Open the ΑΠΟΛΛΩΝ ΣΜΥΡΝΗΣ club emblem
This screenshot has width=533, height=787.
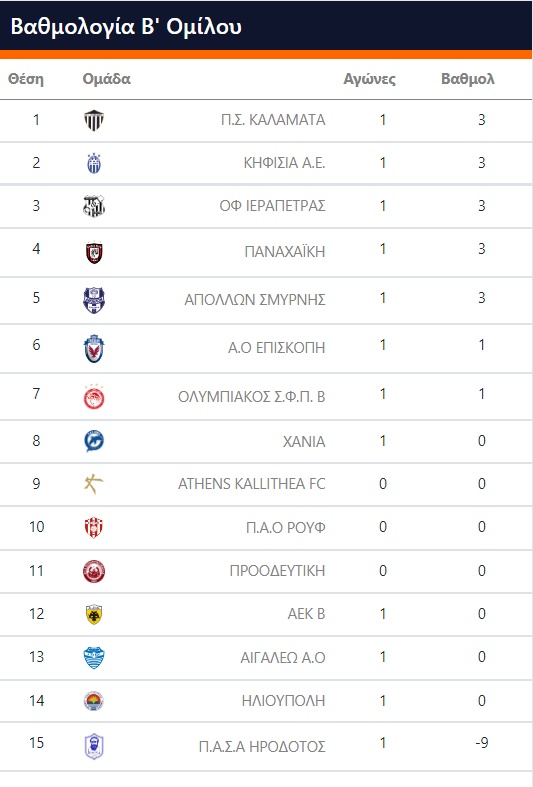(94, 300)
